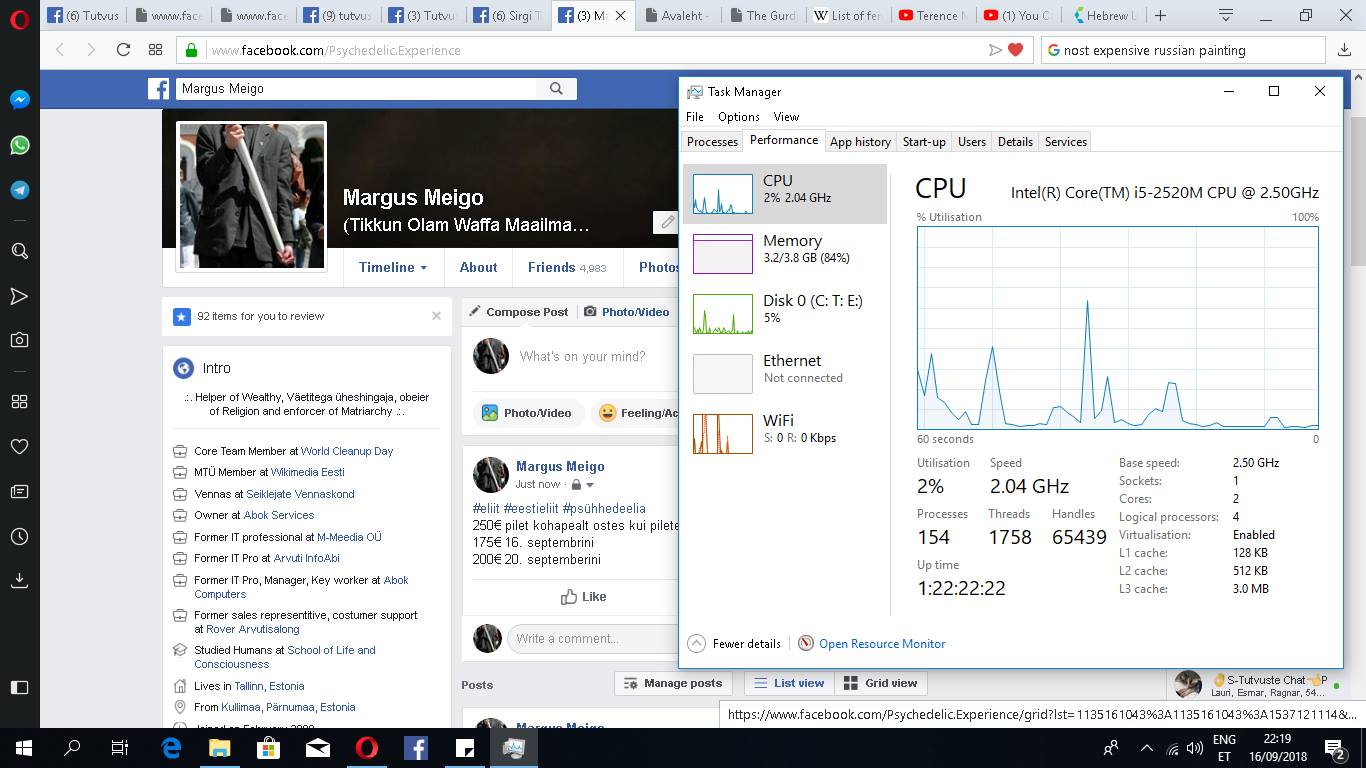Switch to App history tab
Screen dimensions: 1366x768
tap(860, 142)
